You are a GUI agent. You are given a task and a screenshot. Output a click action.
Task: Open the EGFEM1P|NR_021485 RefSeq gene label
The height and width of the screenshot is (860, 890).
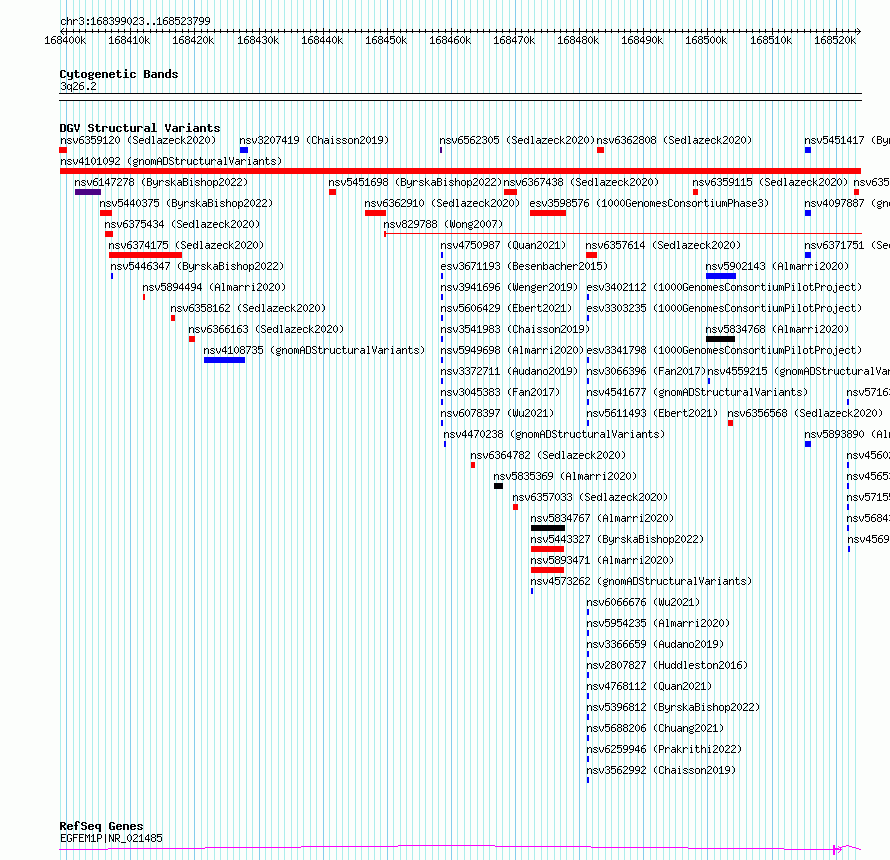pyautogui.click(x=111, y=838)
